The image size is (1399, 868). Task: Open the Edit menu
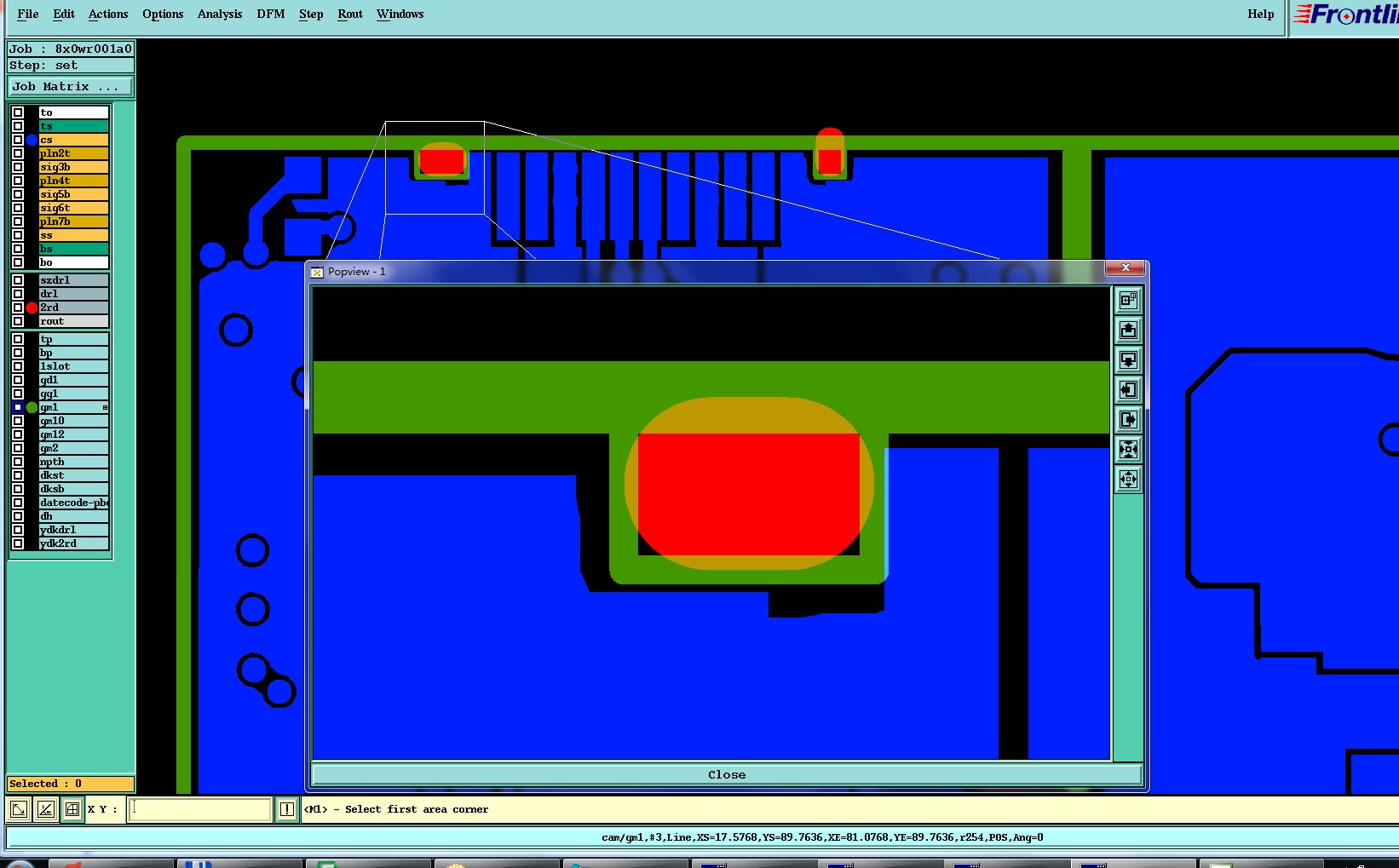[63, 14]
